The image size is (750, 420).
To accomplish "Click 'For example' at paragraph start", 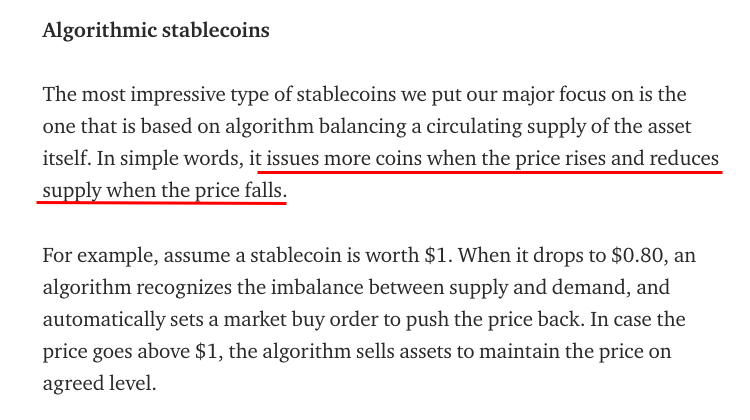I will pyautogui.click(x=98, y=256).
